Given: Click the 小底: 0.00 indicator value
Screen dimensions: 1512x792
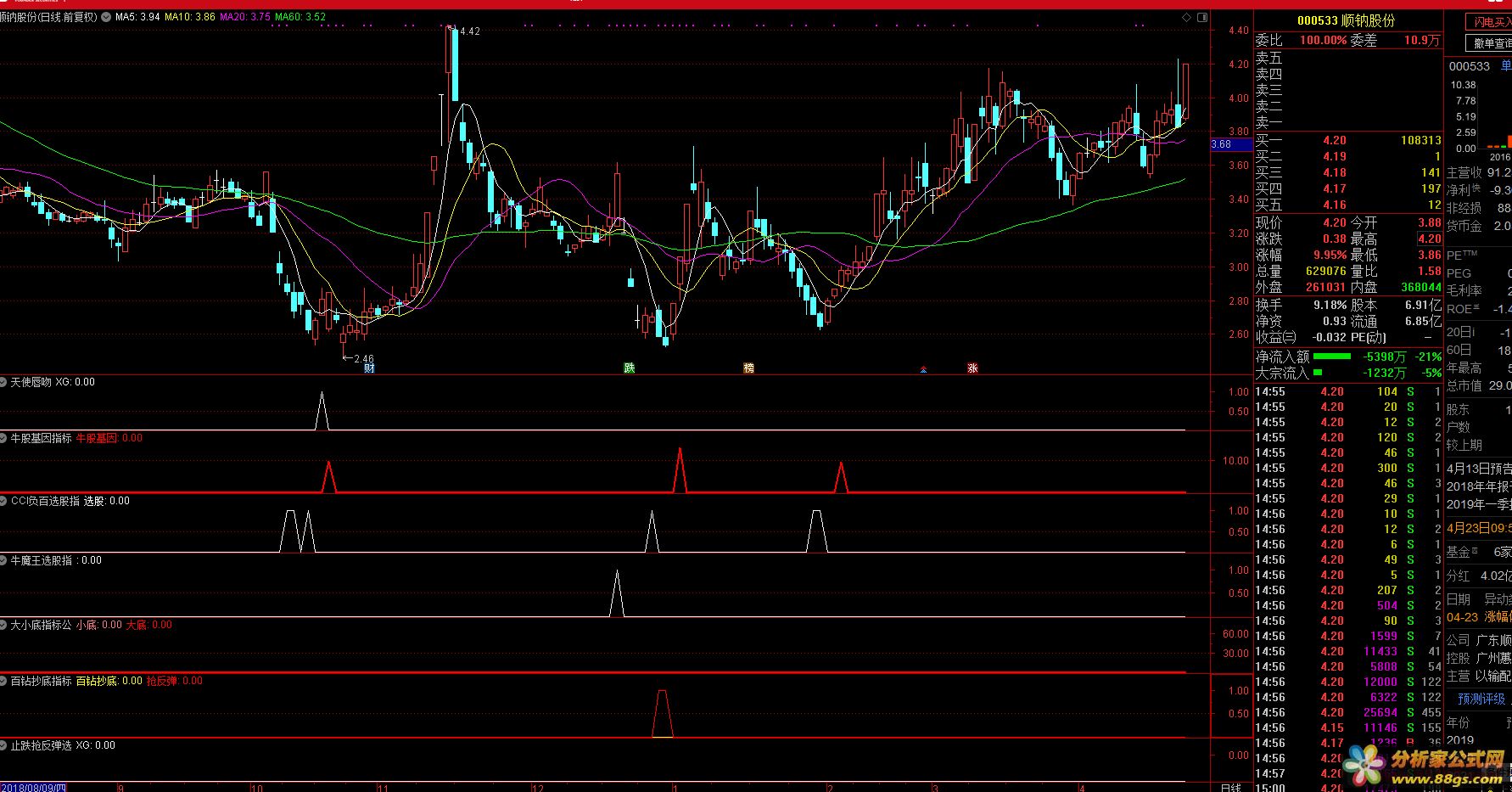Looking at the screenshot, I should coord(99,625).
